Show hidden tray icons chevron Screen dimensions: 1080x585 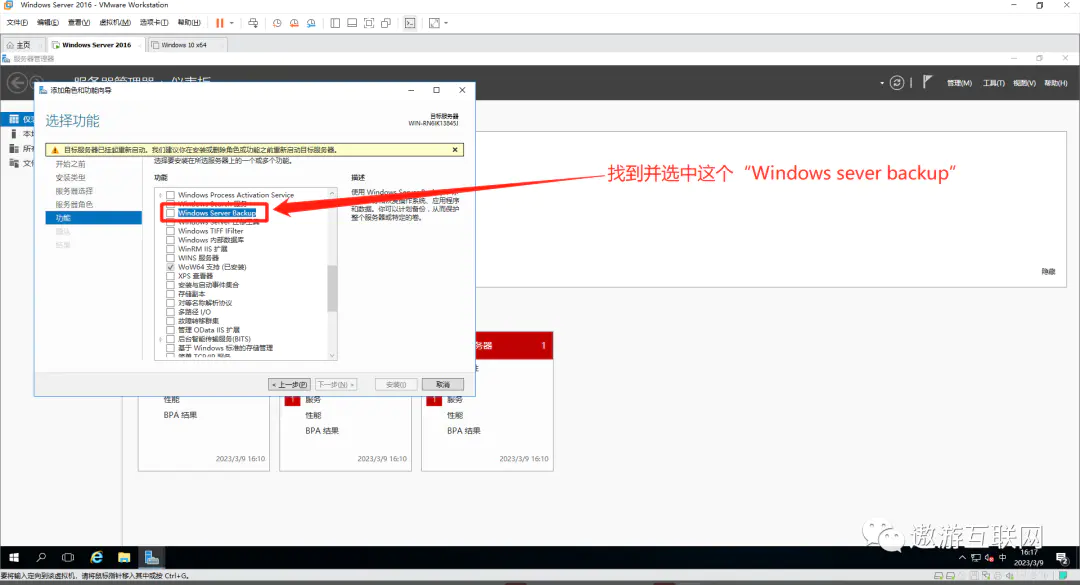[x=962, y=557]
